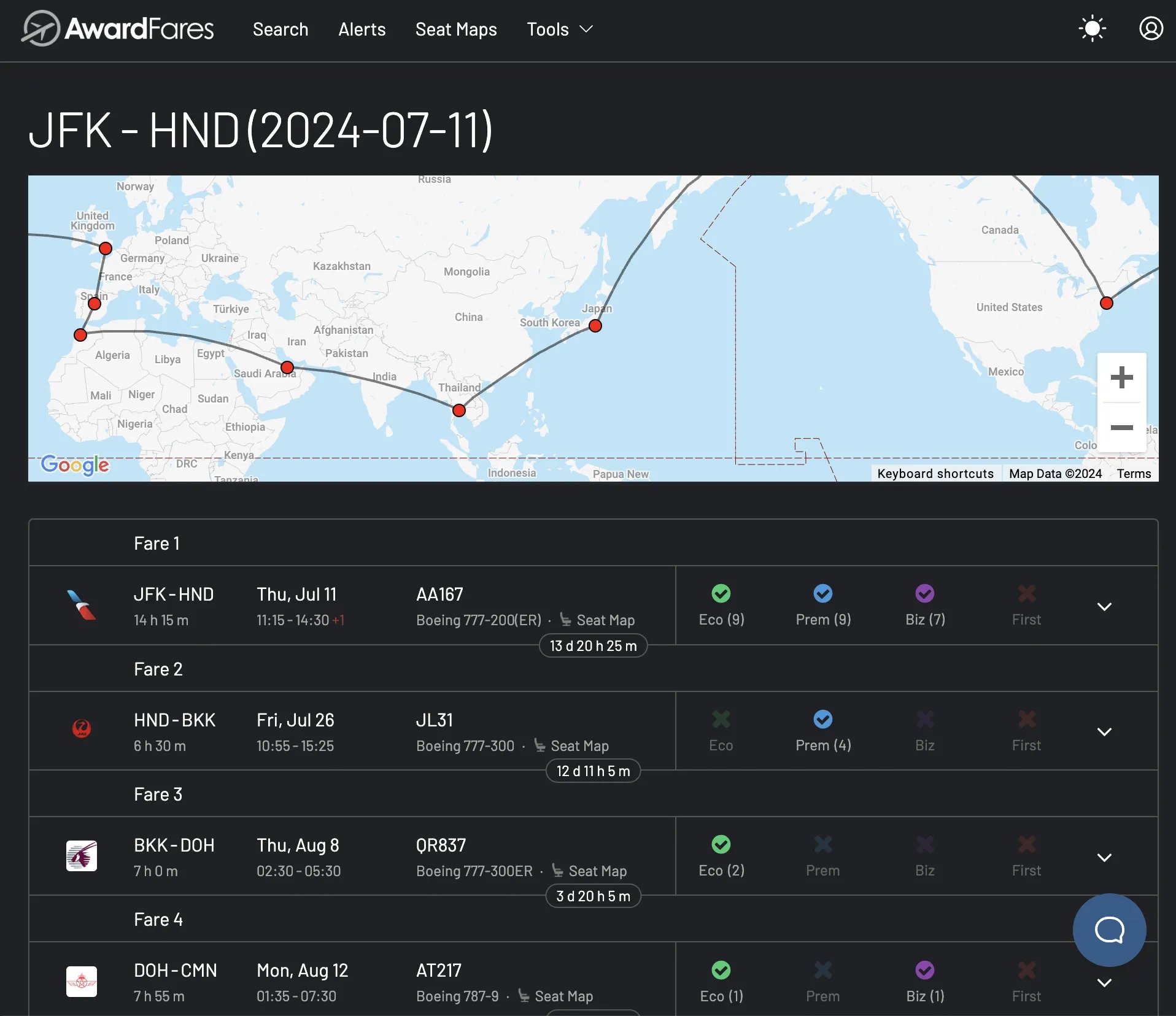This screenshot has width=1176, height=1016.
Task: Expand the AT217 DOH-CMN flight details
Action: 1104,982
